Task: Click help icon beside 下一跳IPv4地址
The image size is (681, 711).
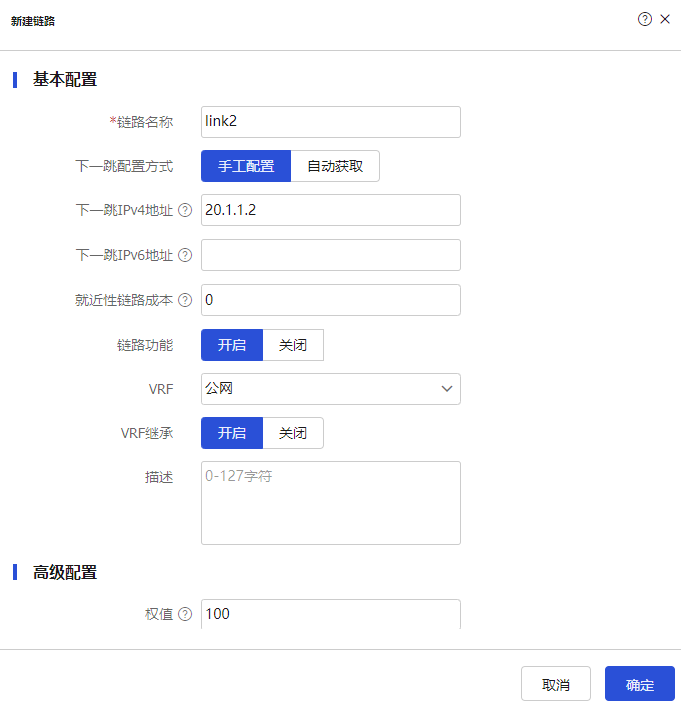Action: pos(185,210)
